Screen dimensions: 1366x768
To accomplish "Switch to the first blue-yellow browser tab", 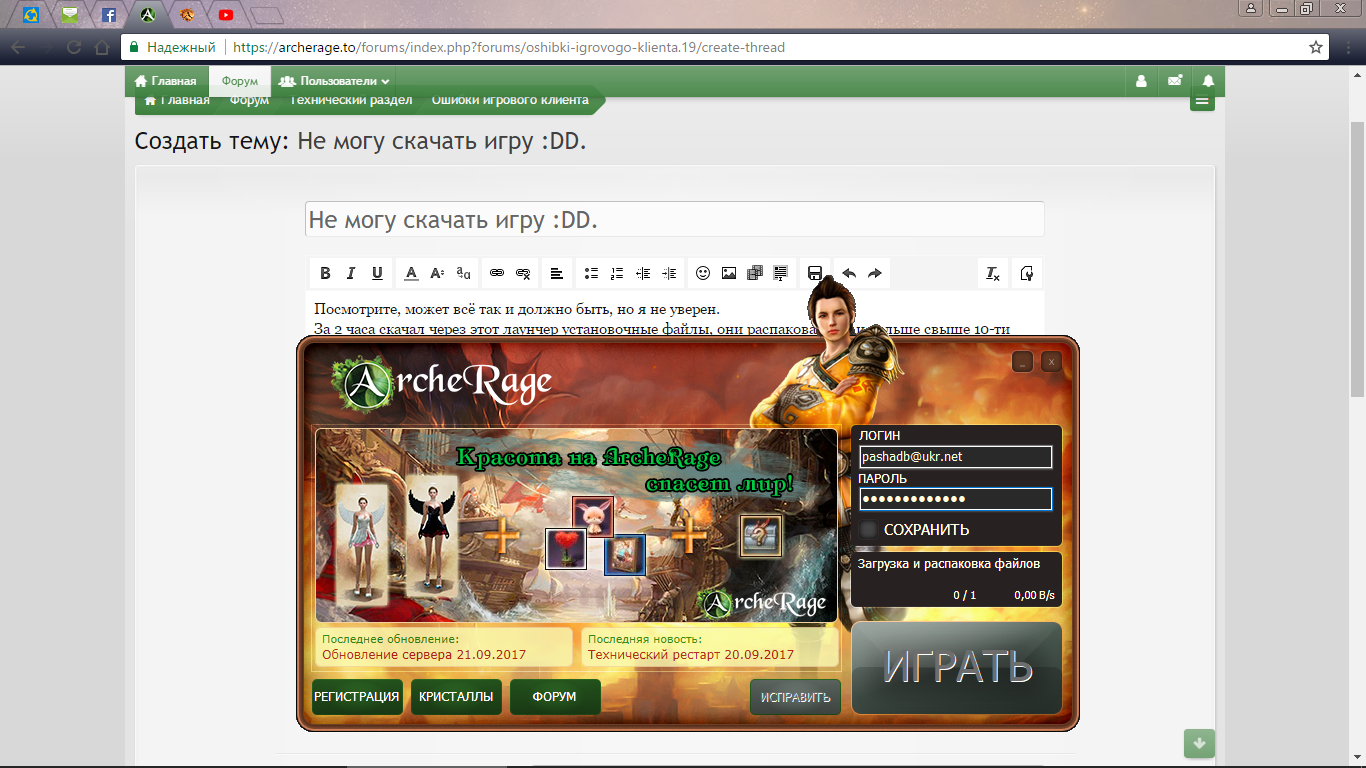I will pos(30,15).
